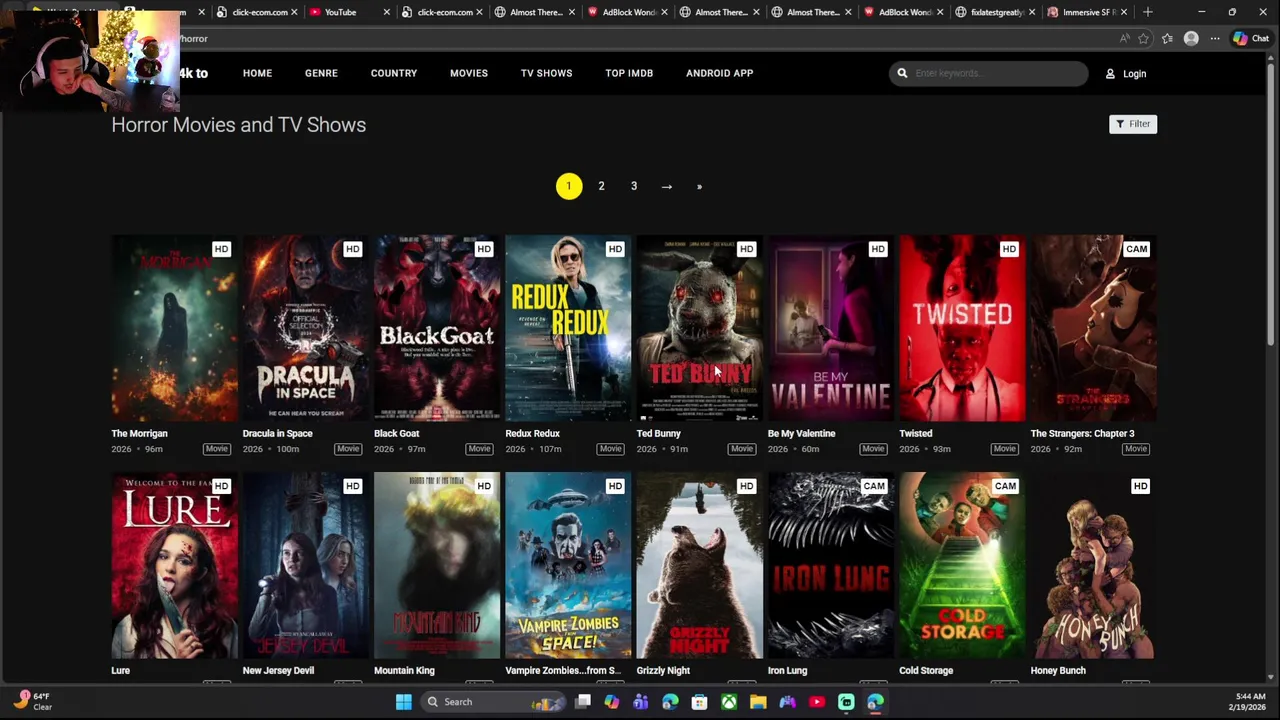Open Redux Redux poster thumbnail
Viewport: 1280px width, 720px height.
coord(568,328)
